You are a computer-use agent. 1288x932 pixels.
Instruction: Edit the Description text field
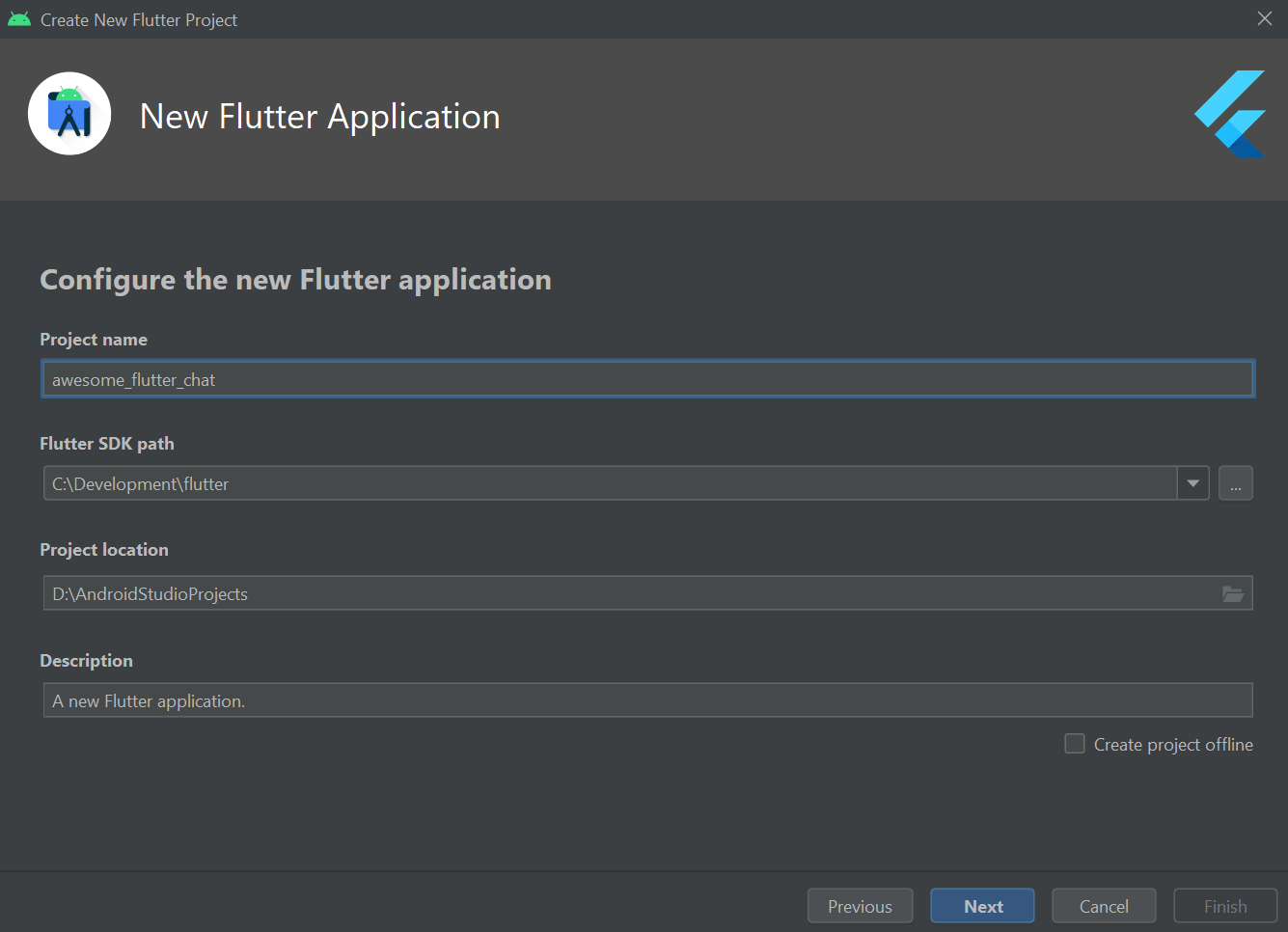tap(648, 700)
